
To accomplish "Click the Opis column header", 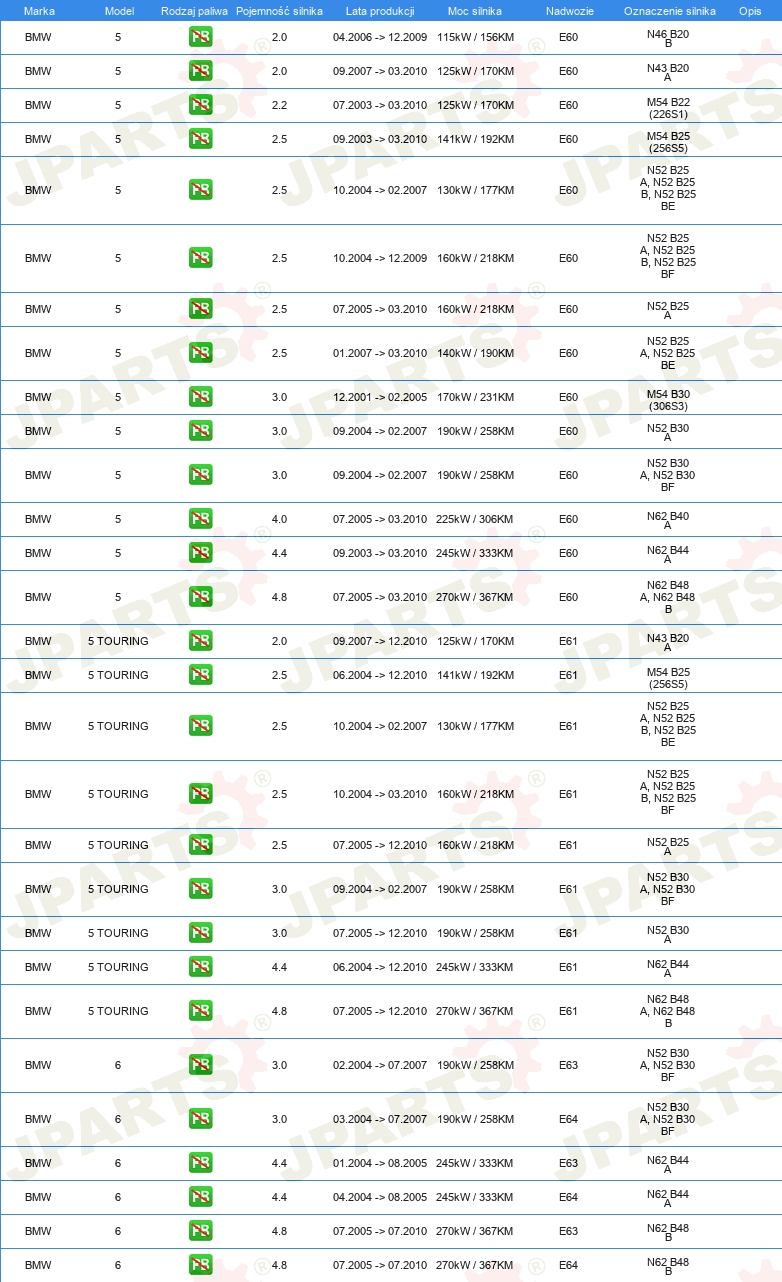I will (x=750, y=11).
